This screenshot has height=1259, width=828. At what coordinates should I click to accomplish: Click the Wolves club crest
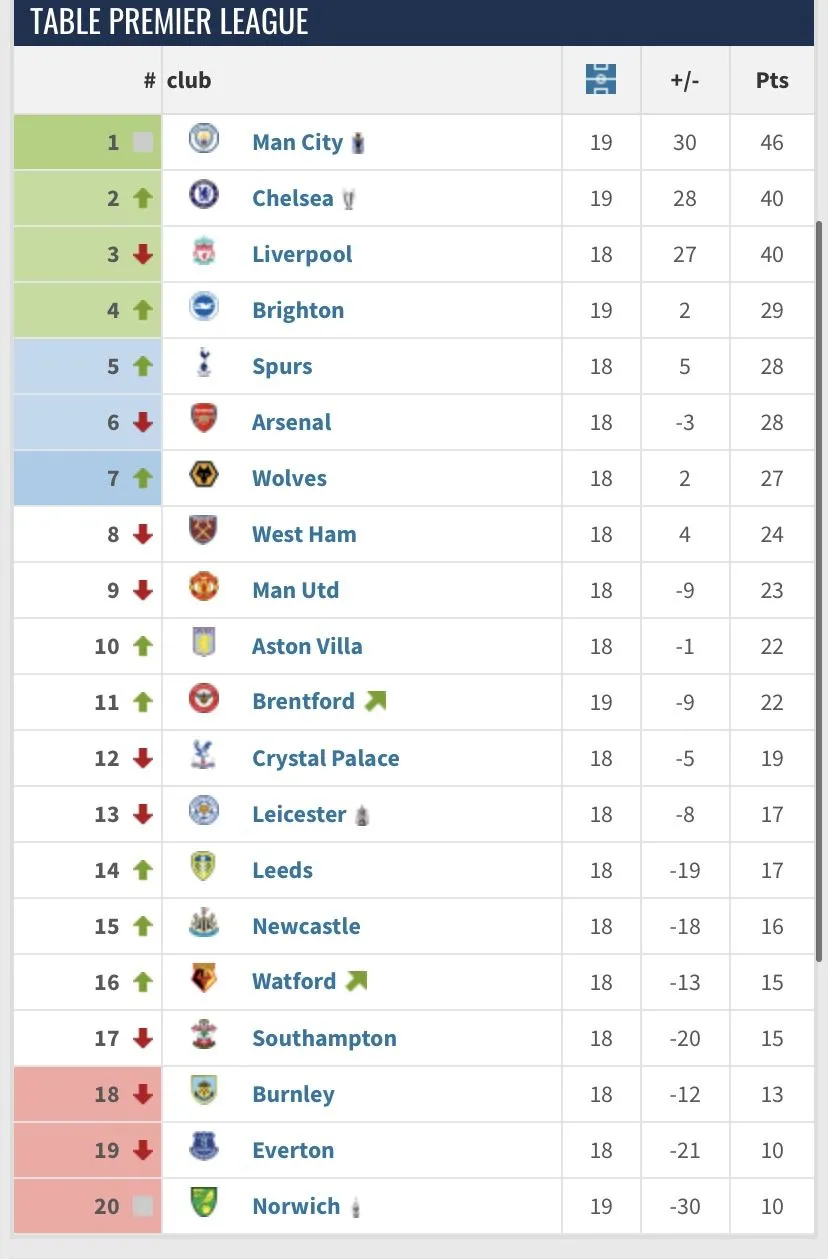[204, 477]
